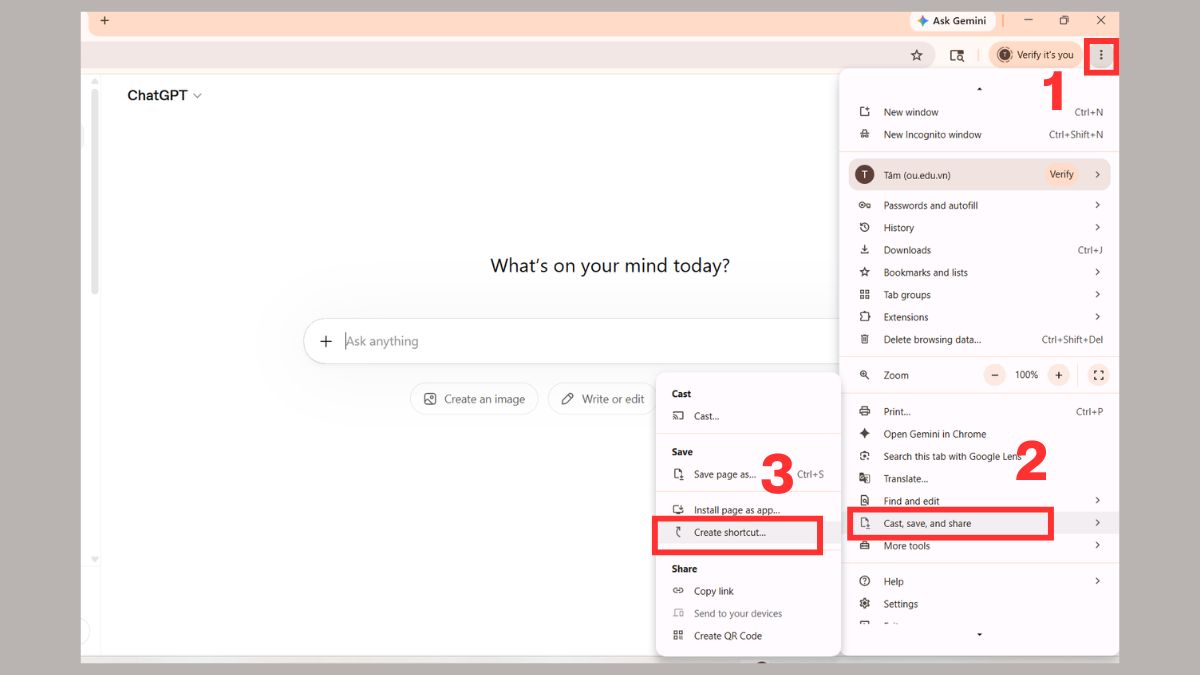Select Create QR Code option
1200x675 pixels.
(x=748, y=635)
